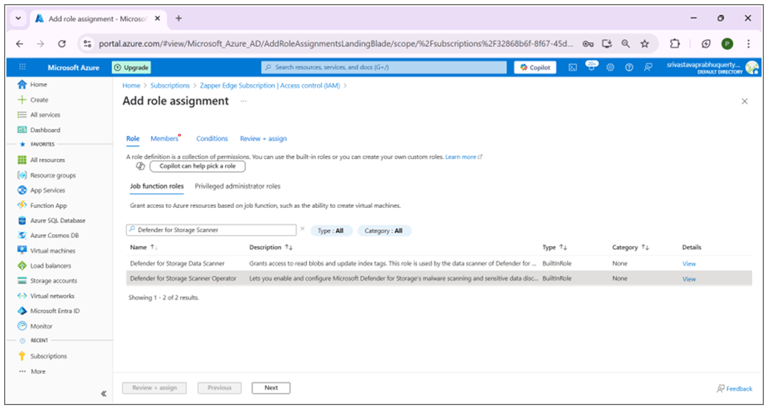
Task: Open the Dashboard icon in the sidebar
Action: pos(22,130)
